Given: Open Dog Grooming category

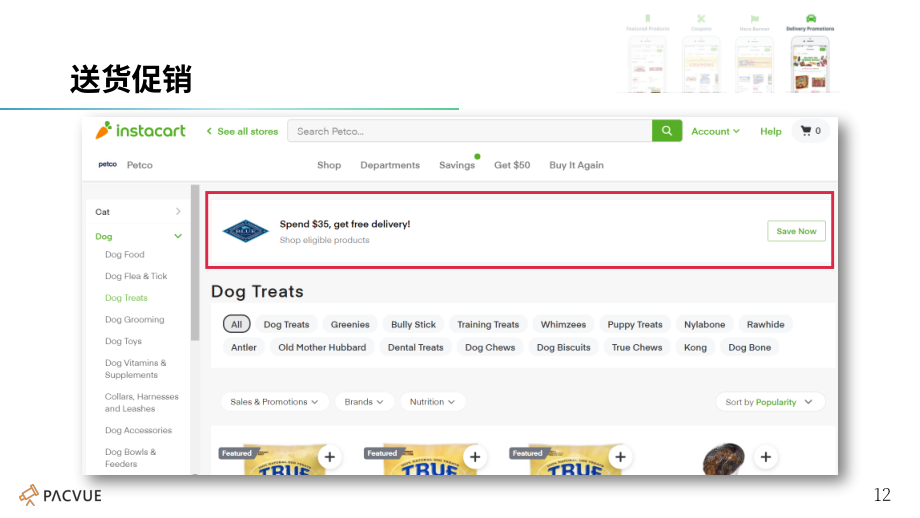Looking at the screenshot, I should [134, 320].
